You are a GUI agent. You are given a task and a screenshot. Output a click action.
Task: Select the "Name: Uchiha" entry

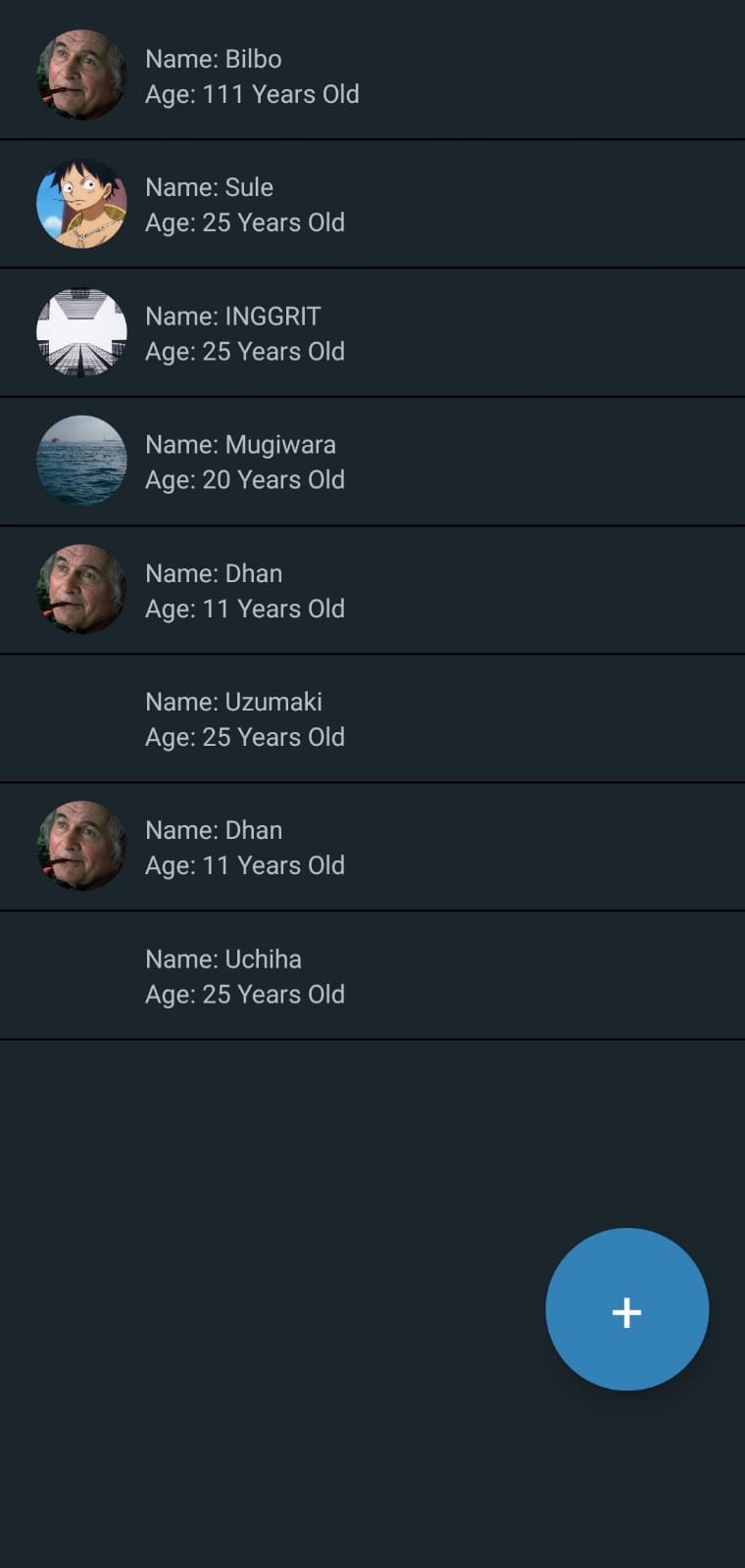pos(223,958)
